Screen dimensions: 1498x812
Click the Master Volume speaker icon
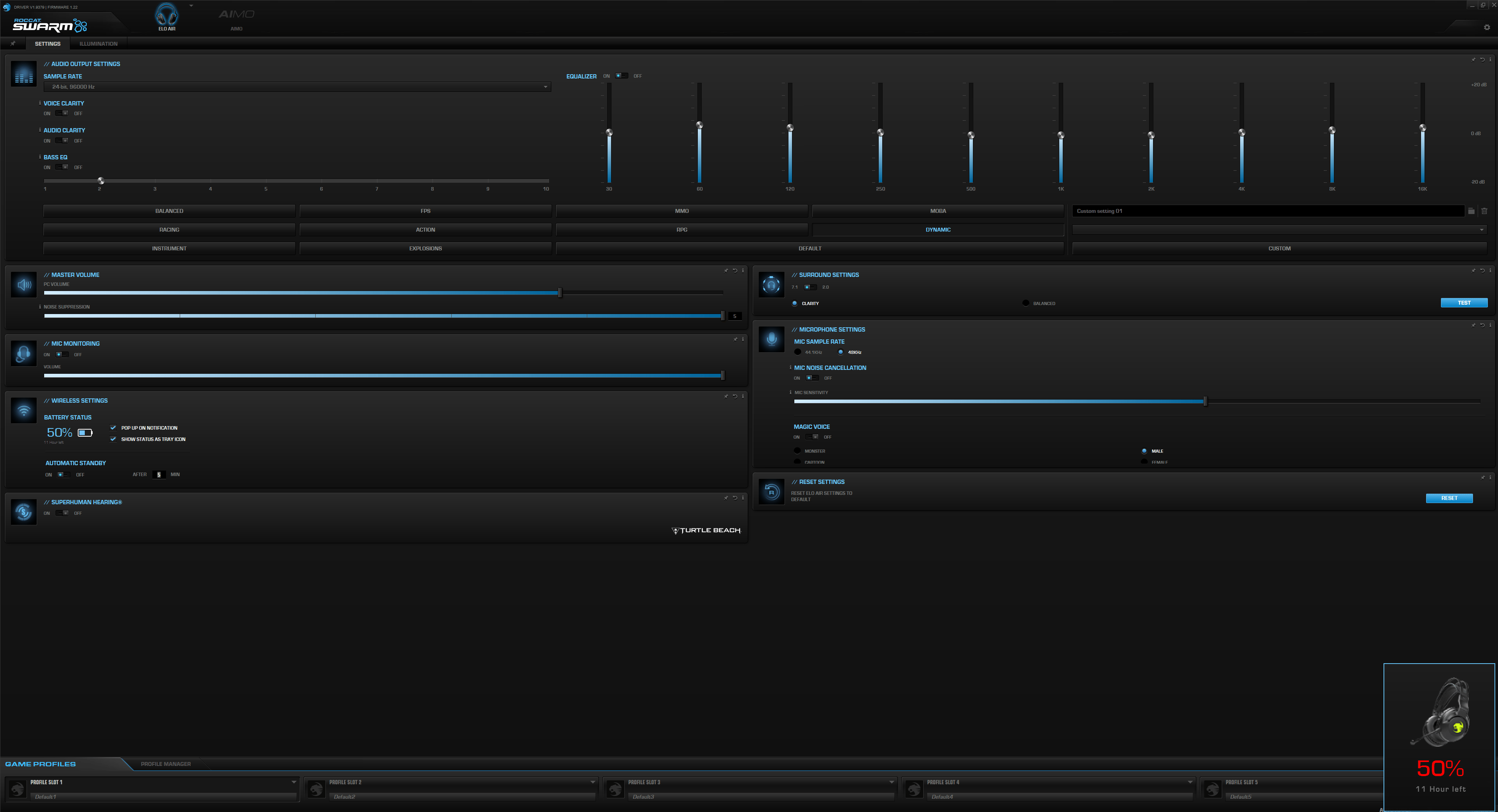[24, 285]
